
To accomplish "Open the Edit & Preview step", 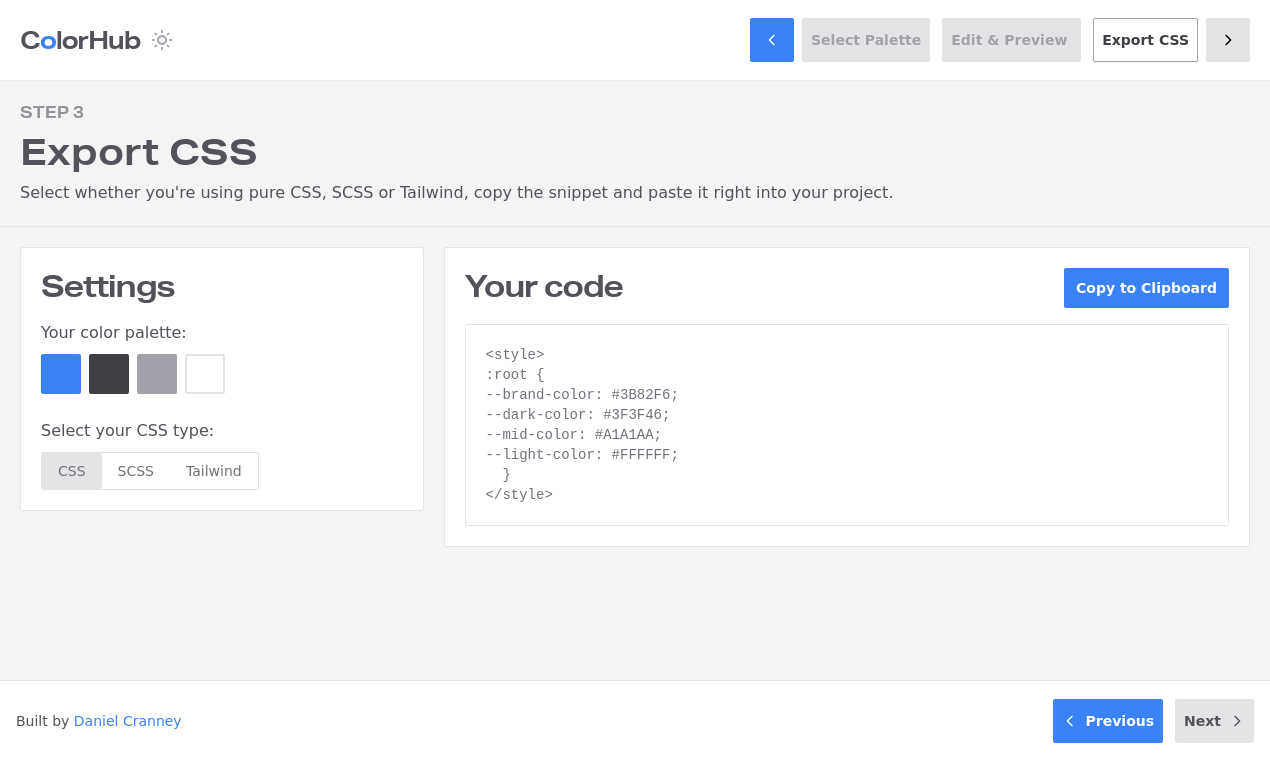I will 1011,40.
